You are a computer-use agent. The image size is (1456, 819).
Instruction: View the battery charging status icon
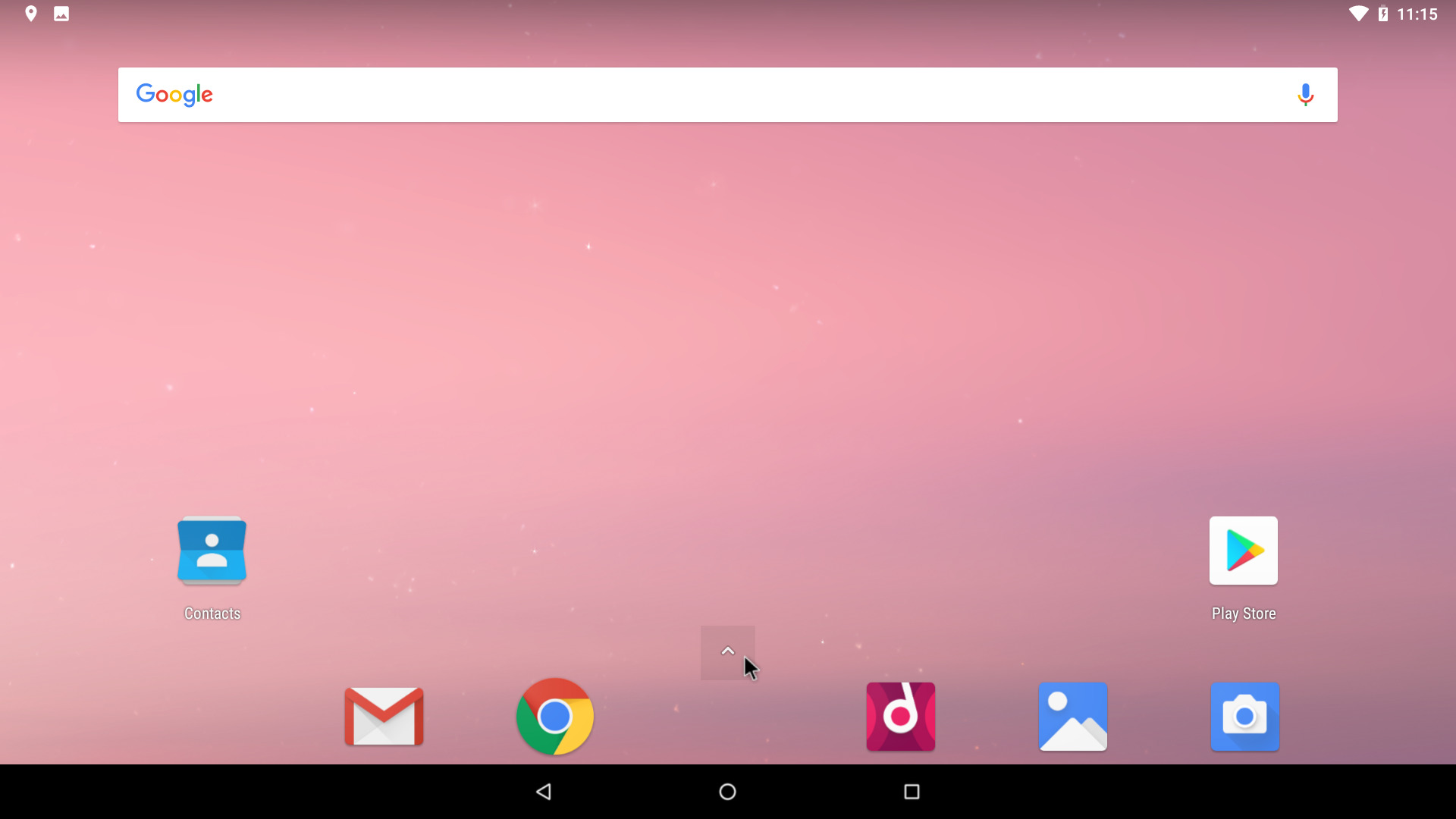(1394, 13)
